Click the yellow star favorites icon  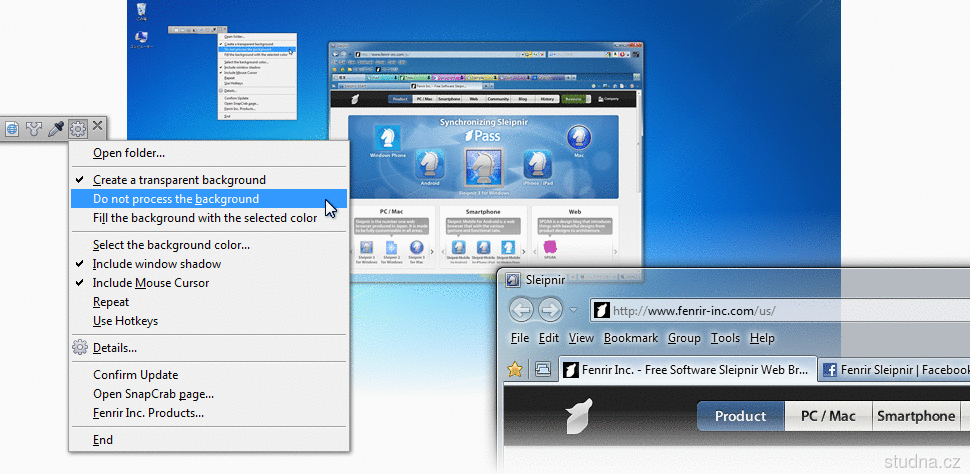pos(515,369)
